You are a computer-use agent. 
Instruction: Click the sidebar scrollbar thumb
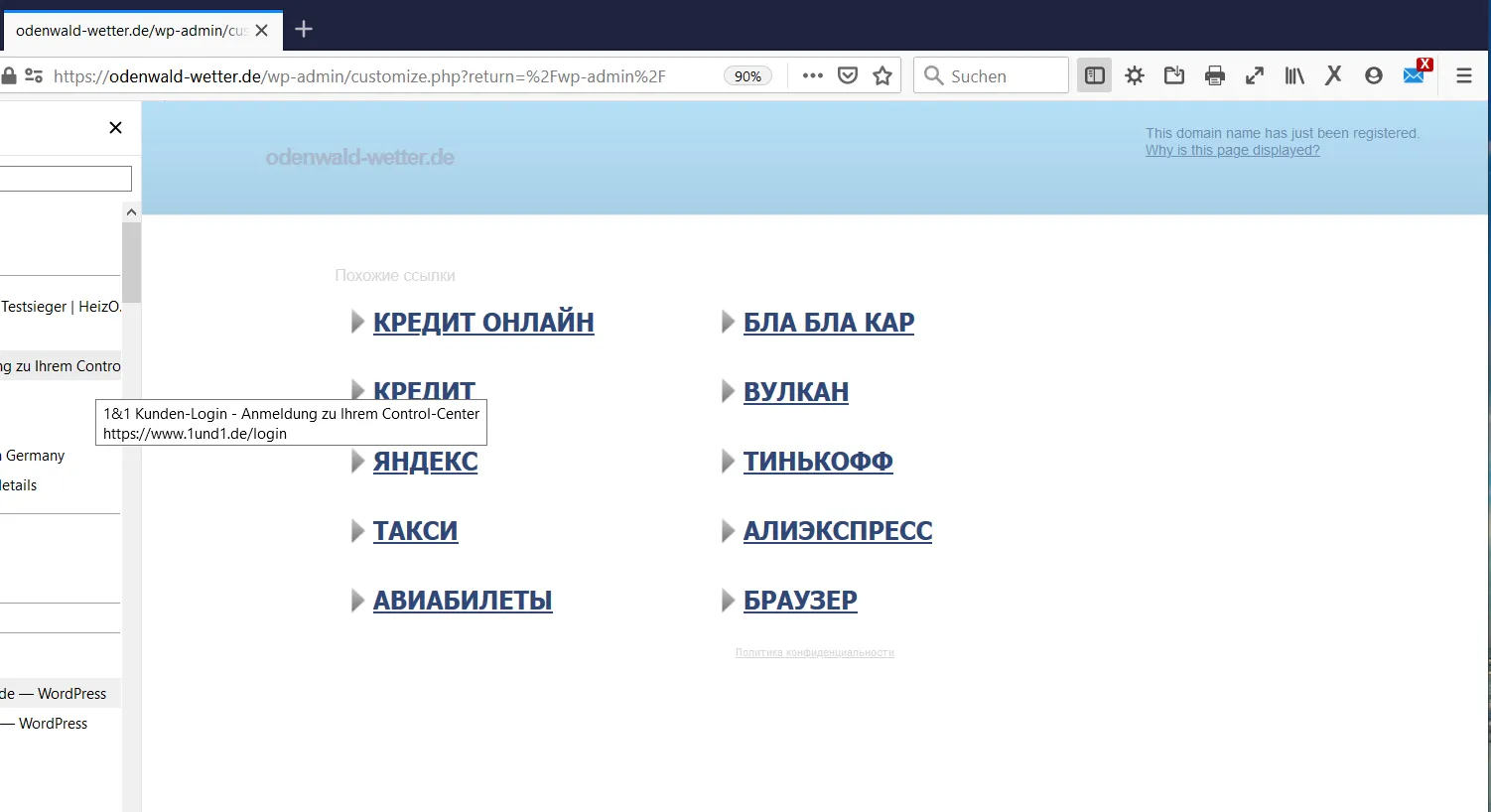point(131,262)
